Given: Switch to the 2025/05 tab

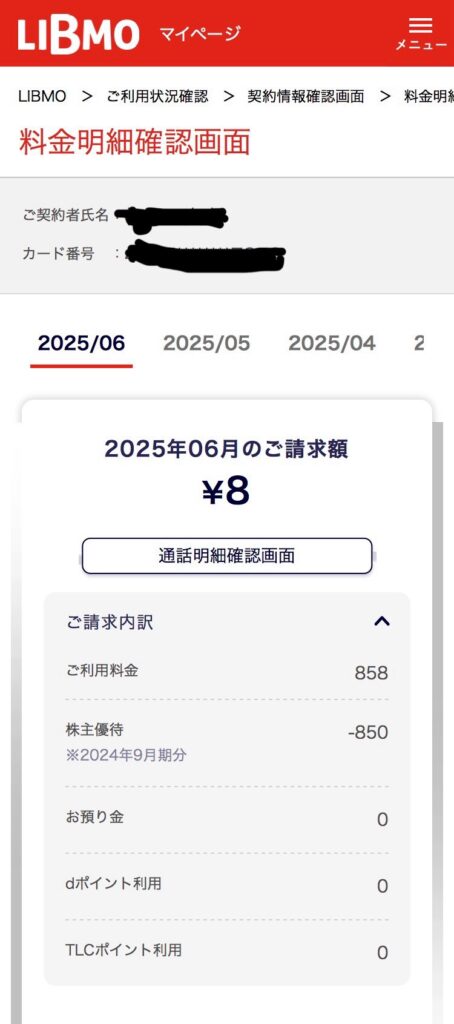Looking at the screenshot, I should click(x=206, y=344).
